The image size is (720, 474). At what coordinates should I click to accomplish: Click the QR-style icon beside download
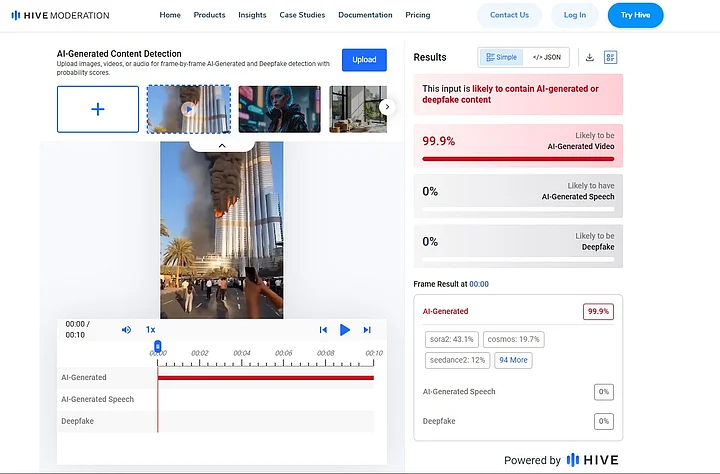click(x=611, y=57)
